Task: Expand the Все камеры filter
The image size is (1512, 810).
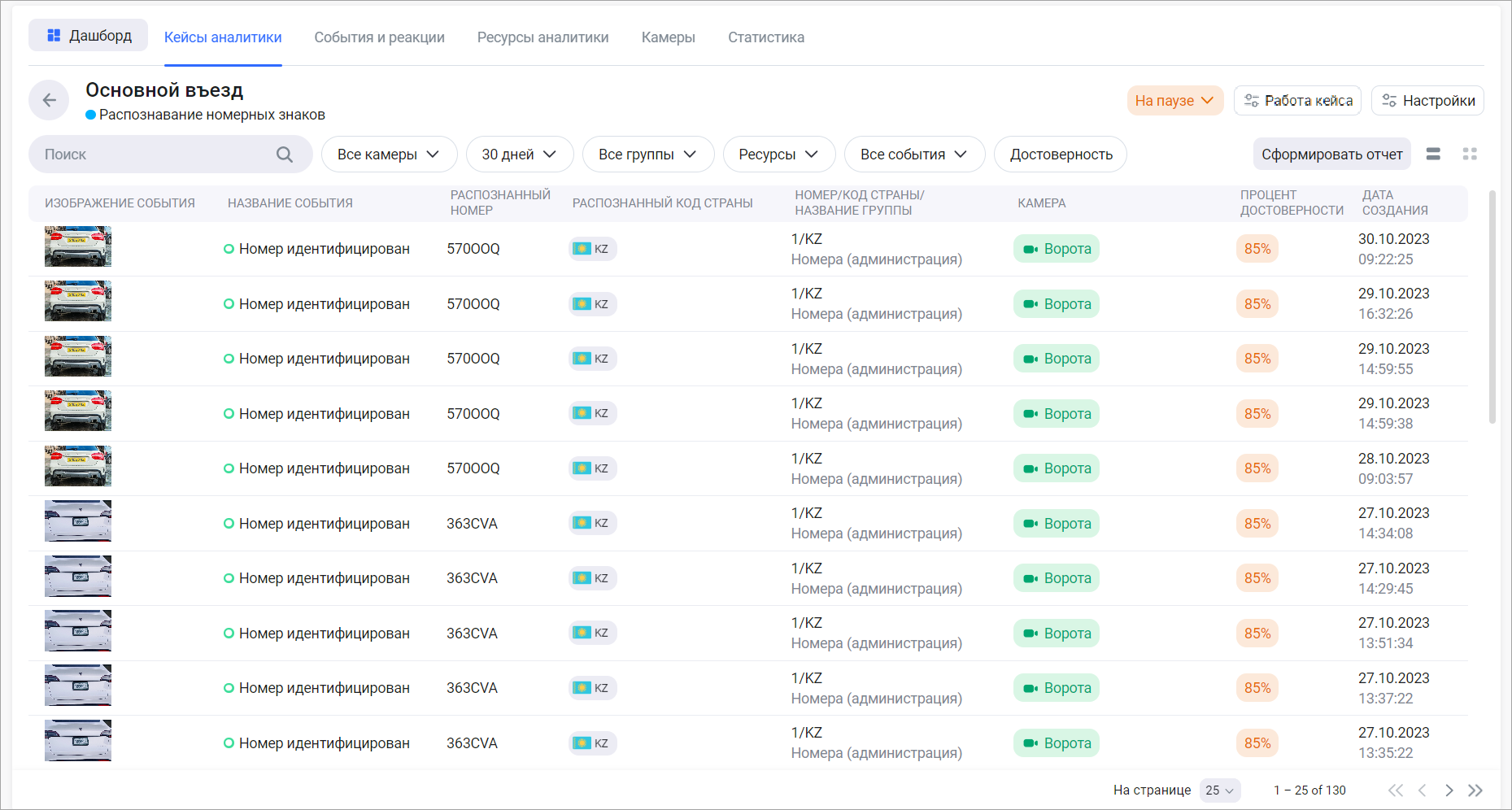Action: (389, 155)
